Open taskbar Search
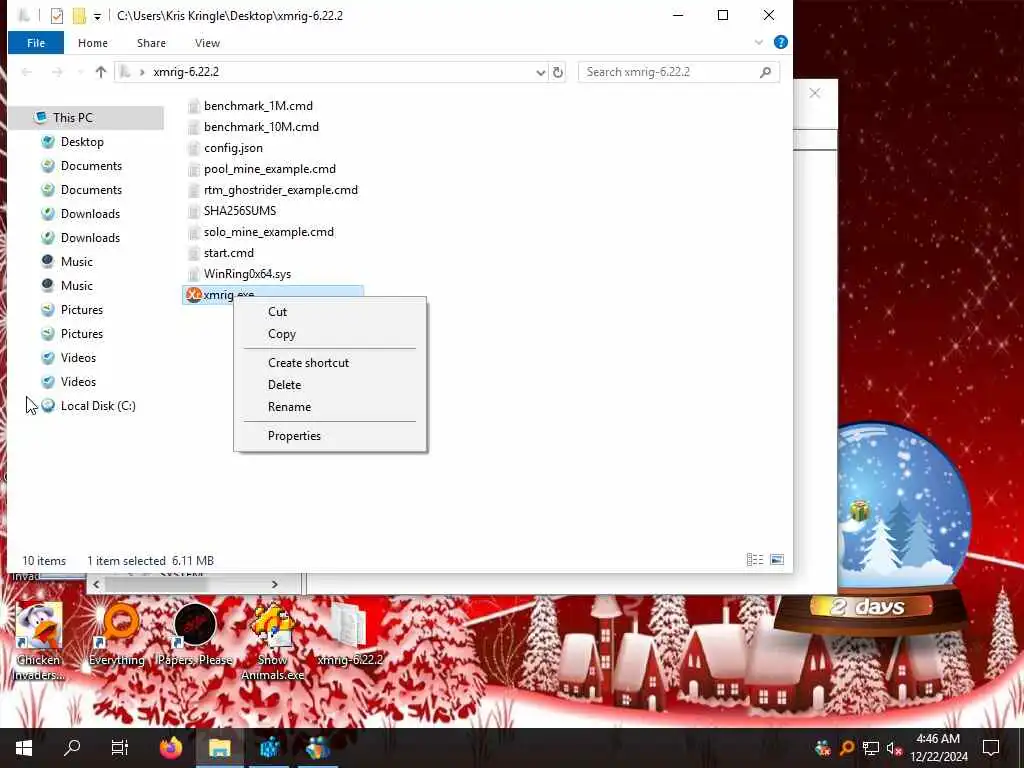 pos(72,748)
